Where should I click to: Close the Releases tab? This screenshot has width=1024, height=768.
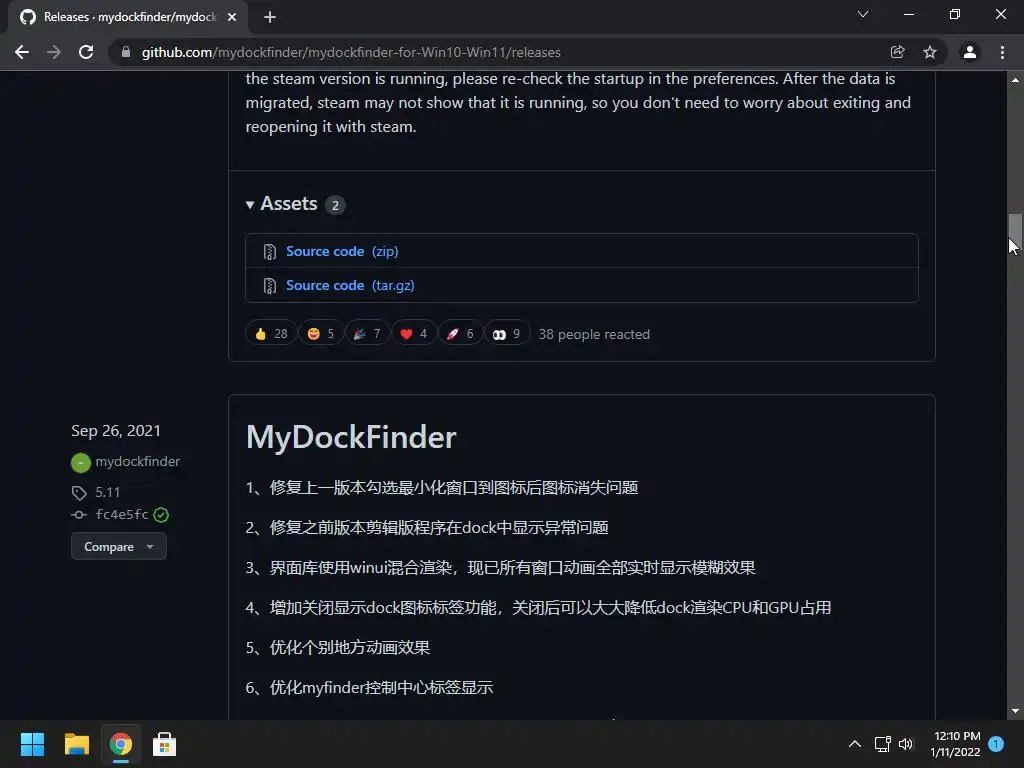(232, 18)
